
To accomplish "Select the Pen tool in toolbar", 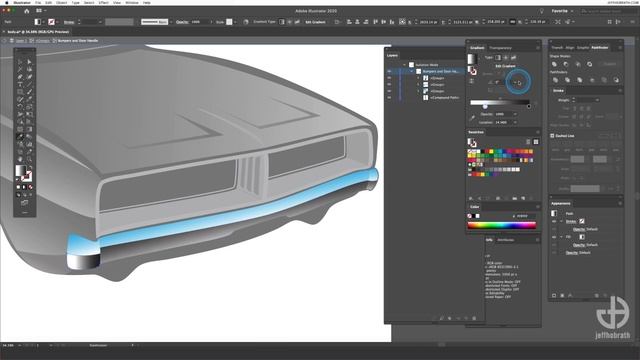I will click(20, 77).
